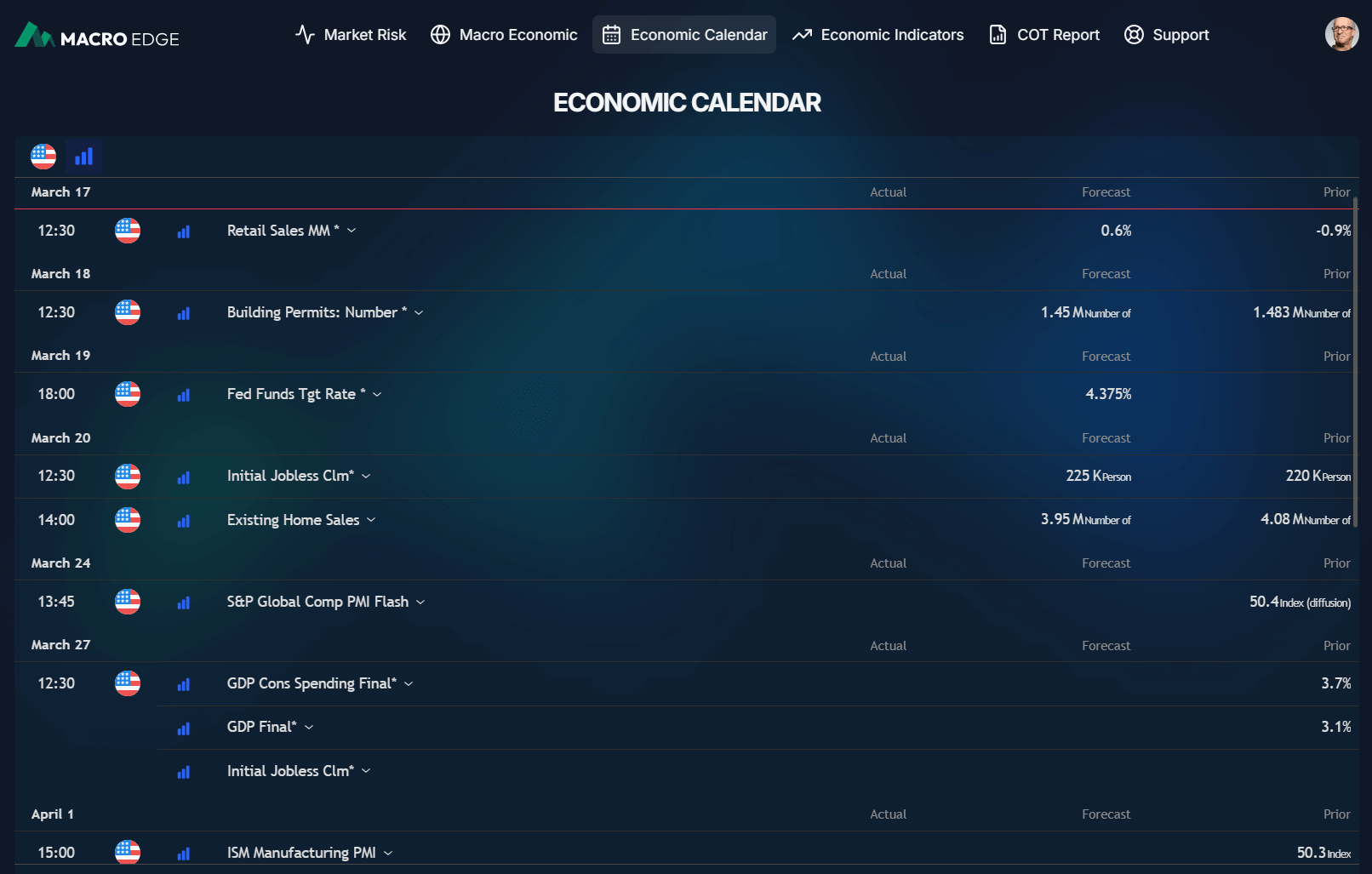1372x874 pixels.
Task: Click the Macro Edge logo
Action: pyautogui.click(x=97, y=36)
